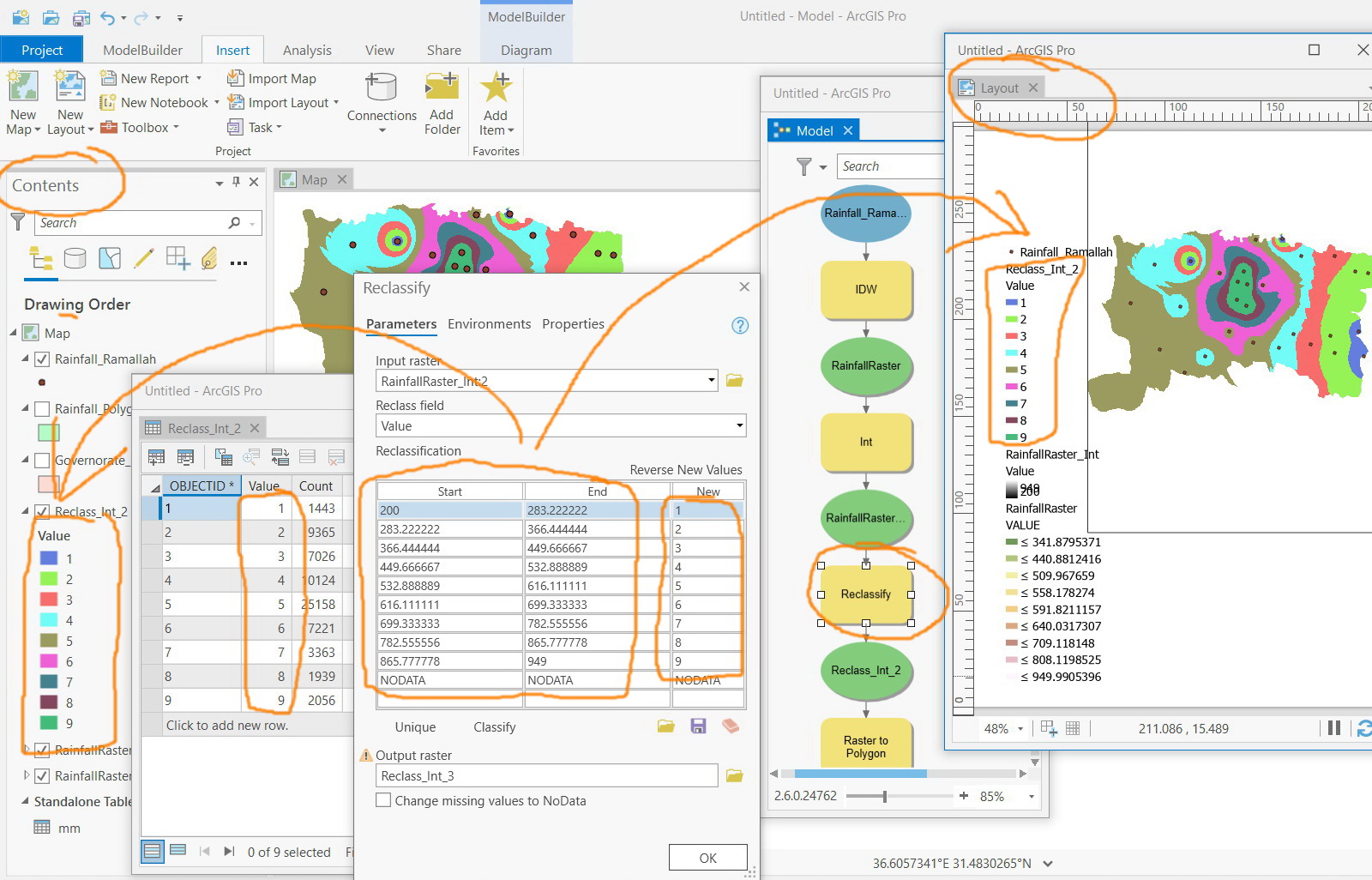Open the Model zoom 85% dropdown
The width and height of the screenshot is (1372, 880).
pyautogui.click(x=1032, y=797)
